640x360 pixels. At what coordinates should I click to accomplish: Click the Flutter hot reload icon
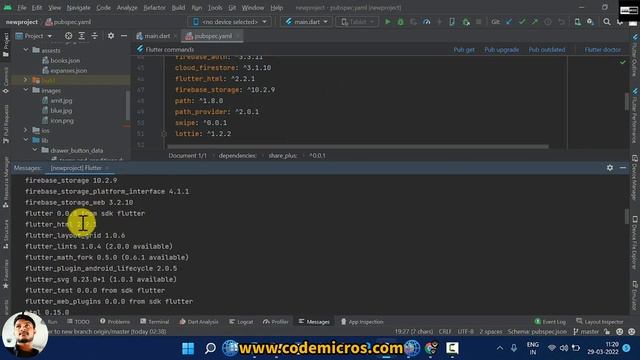point(440,22)
